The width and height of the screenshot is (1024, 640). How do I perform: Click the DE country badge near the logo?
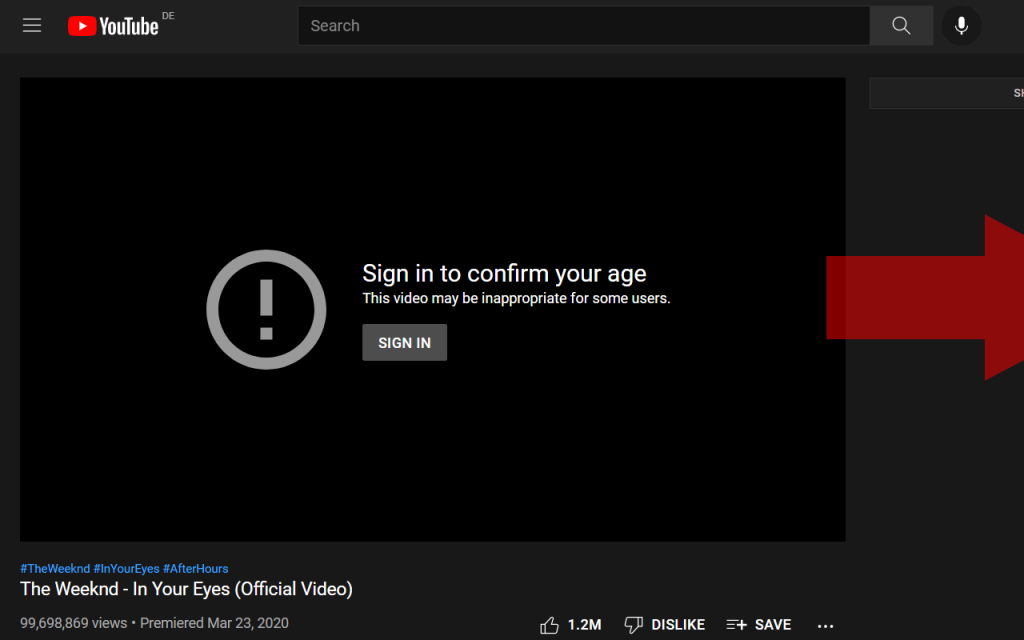pyautogui.click(x=170, y=15)
